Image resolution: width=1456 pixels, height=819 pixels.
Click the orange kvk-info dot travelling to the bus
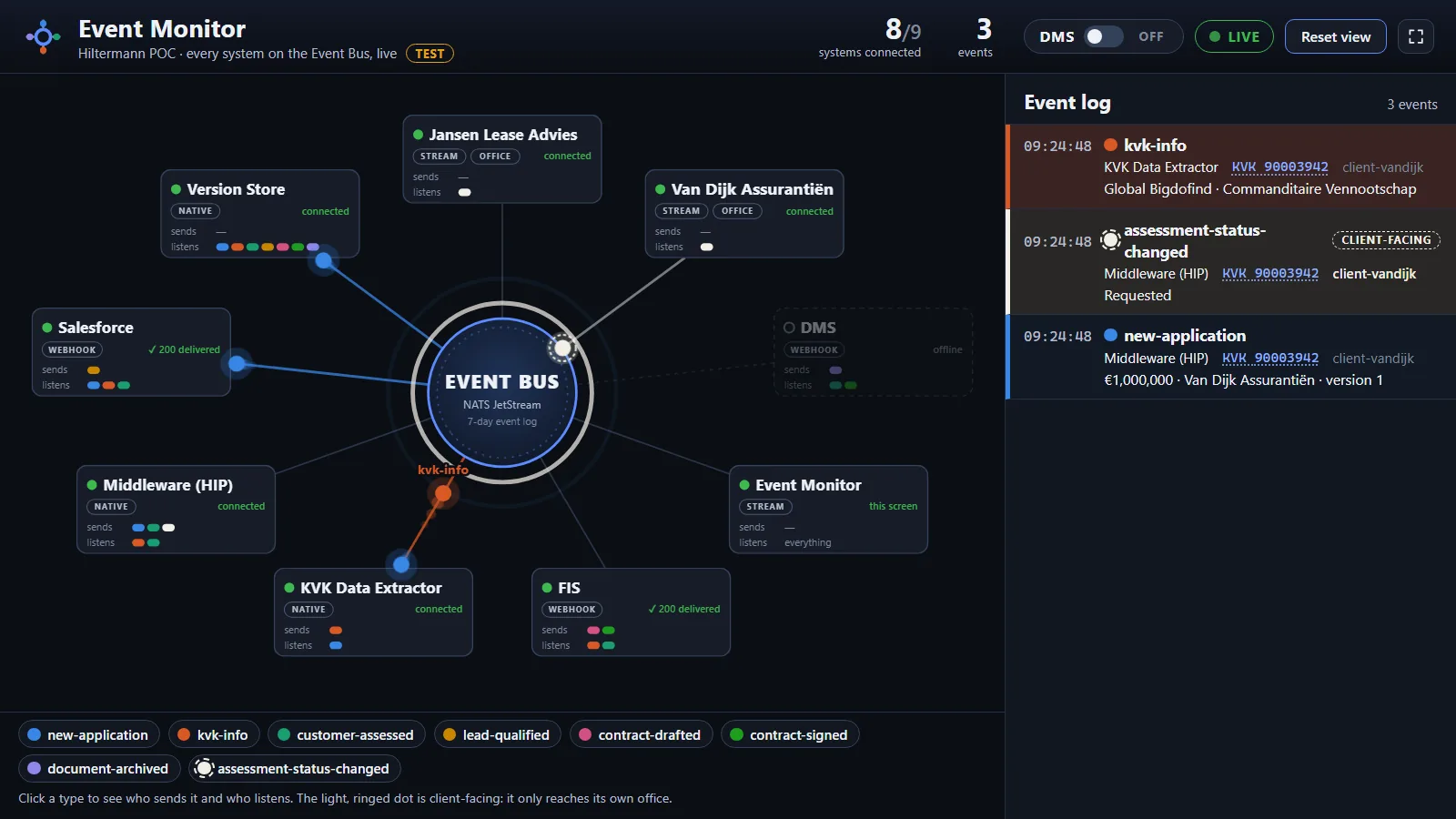point(443,493)
